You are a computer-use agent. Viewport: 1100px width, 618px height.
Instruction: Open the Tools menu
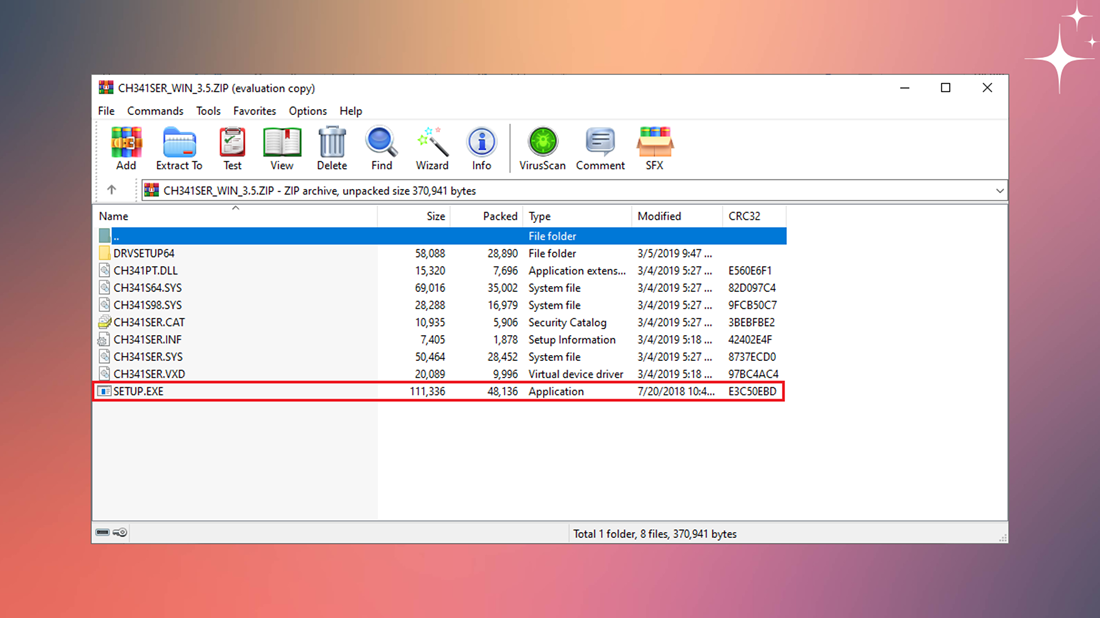click(208, 111)
